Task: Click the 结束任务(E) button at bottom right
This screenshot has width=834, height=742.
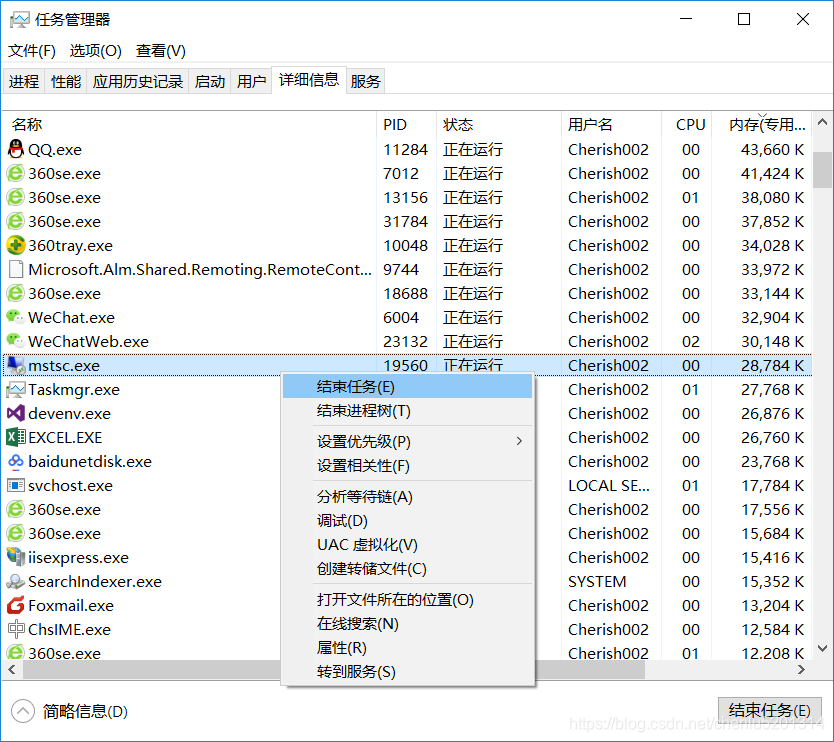Action: tap(770, 710)
